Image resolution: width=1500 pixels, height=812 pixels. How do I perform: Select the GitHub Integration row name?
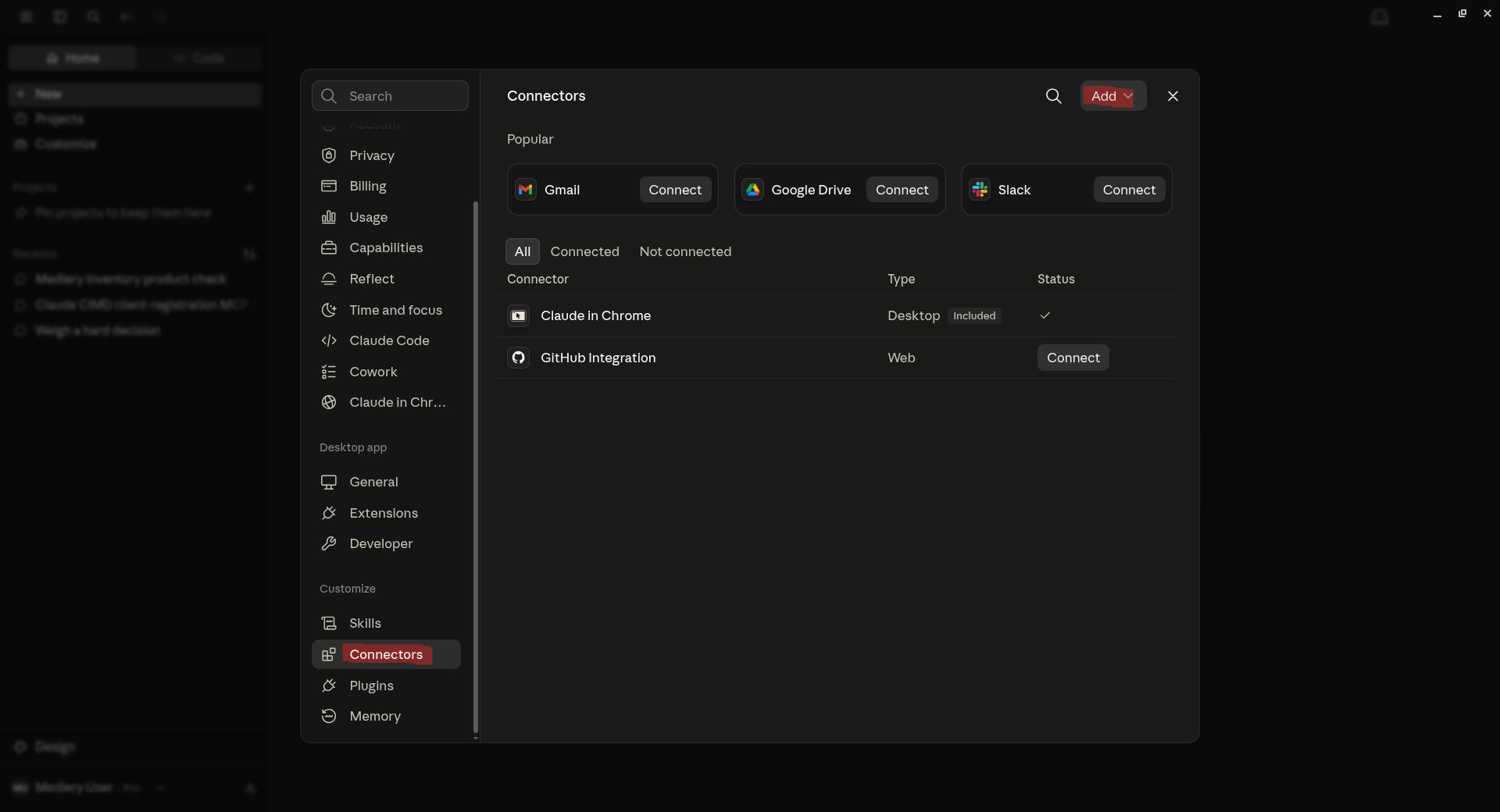point(598,358)
